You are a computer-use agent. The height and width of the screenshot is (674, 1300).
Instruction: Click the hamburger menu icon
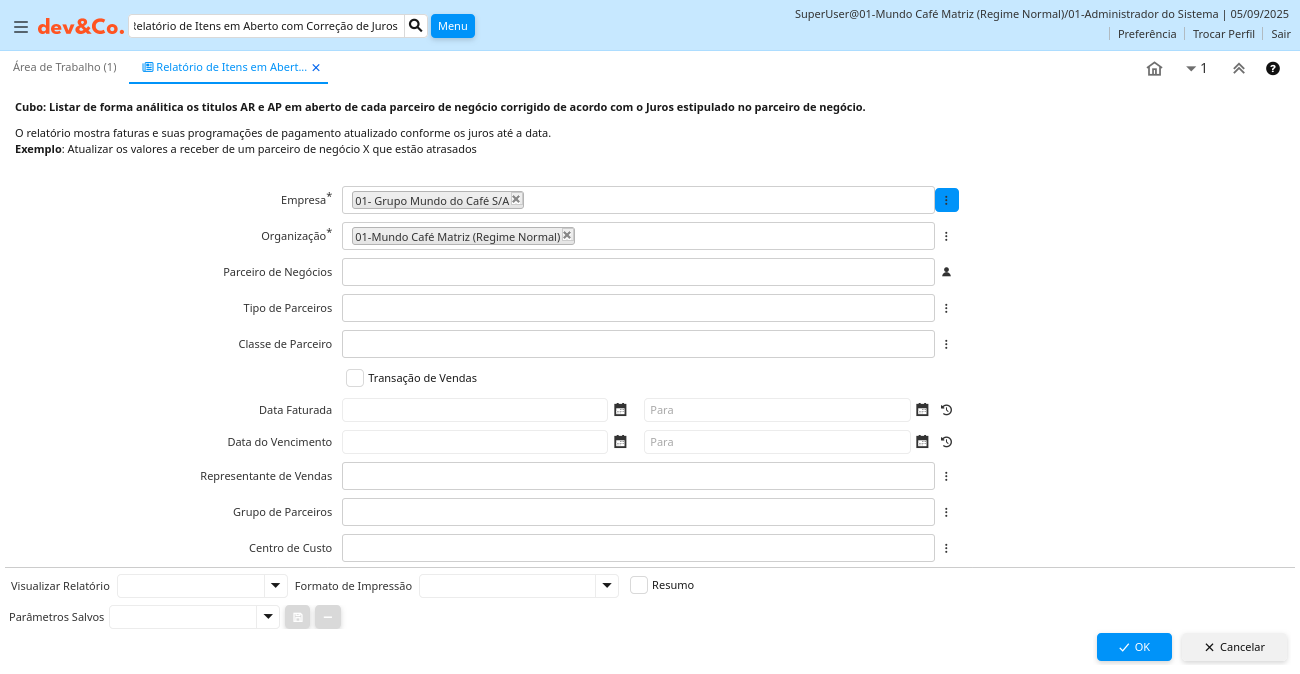20,27
